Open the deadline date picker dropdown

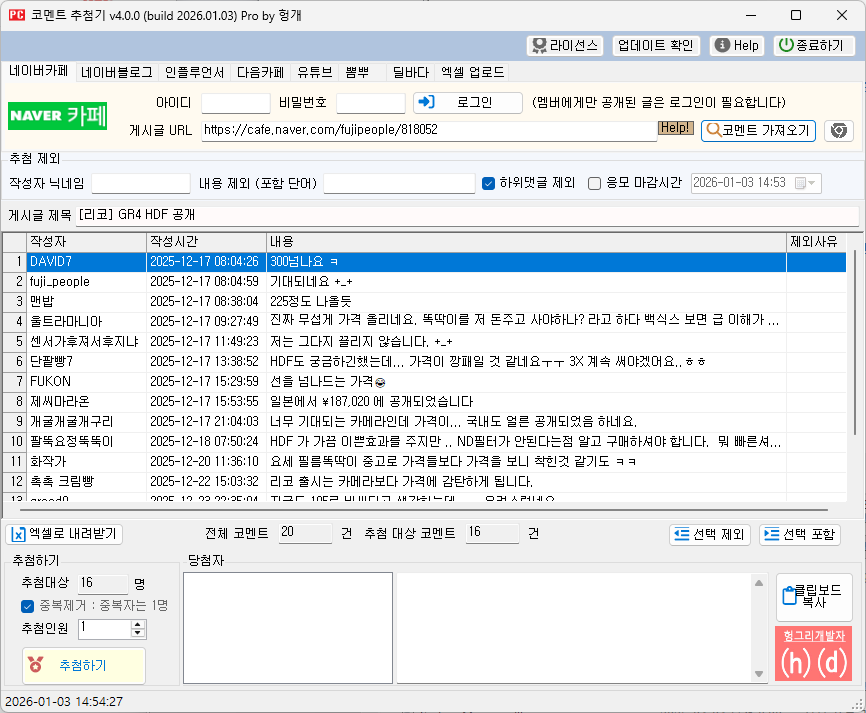[807, 183]
